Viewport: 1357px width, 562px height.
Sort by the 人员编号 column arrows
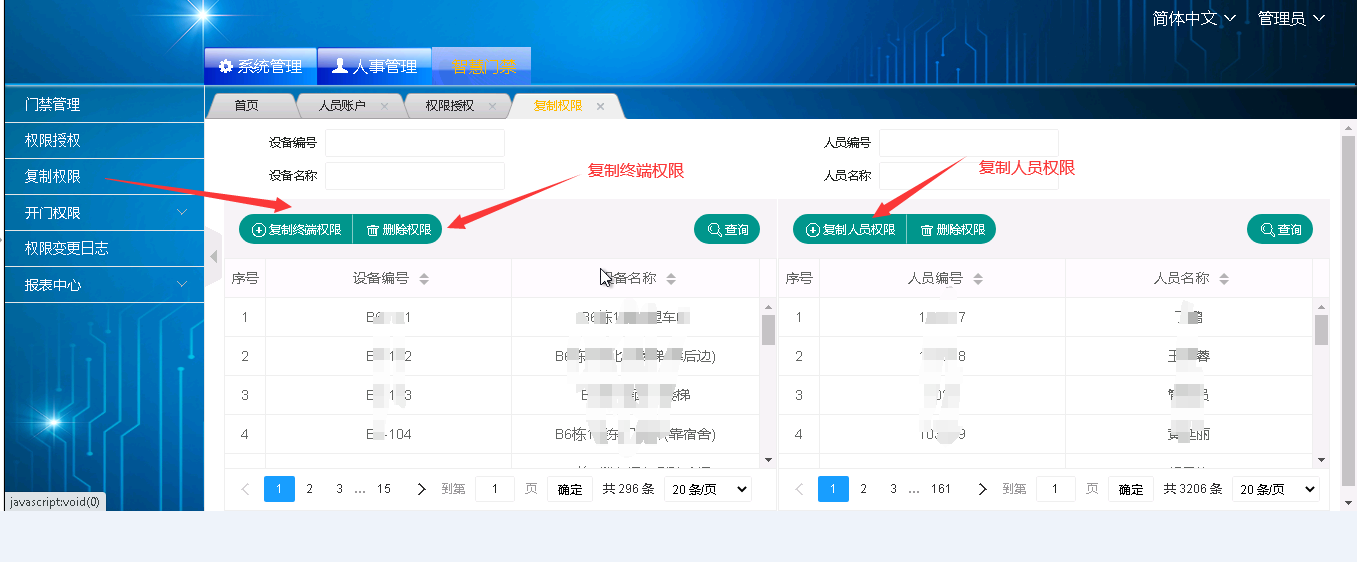pos(978,279)
